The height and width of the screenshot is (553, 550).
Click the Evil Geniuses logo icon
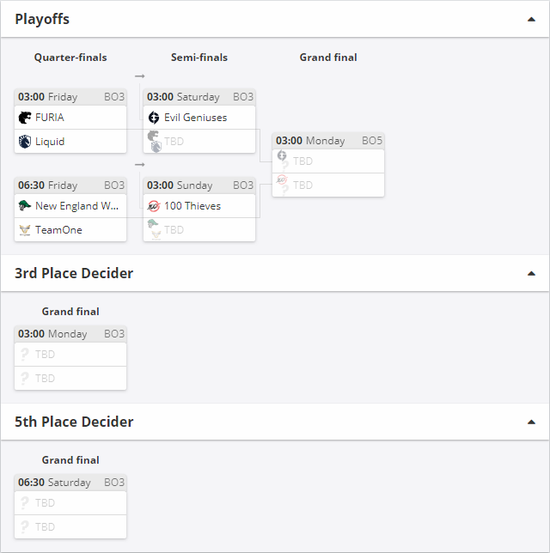tap(154, 117)
